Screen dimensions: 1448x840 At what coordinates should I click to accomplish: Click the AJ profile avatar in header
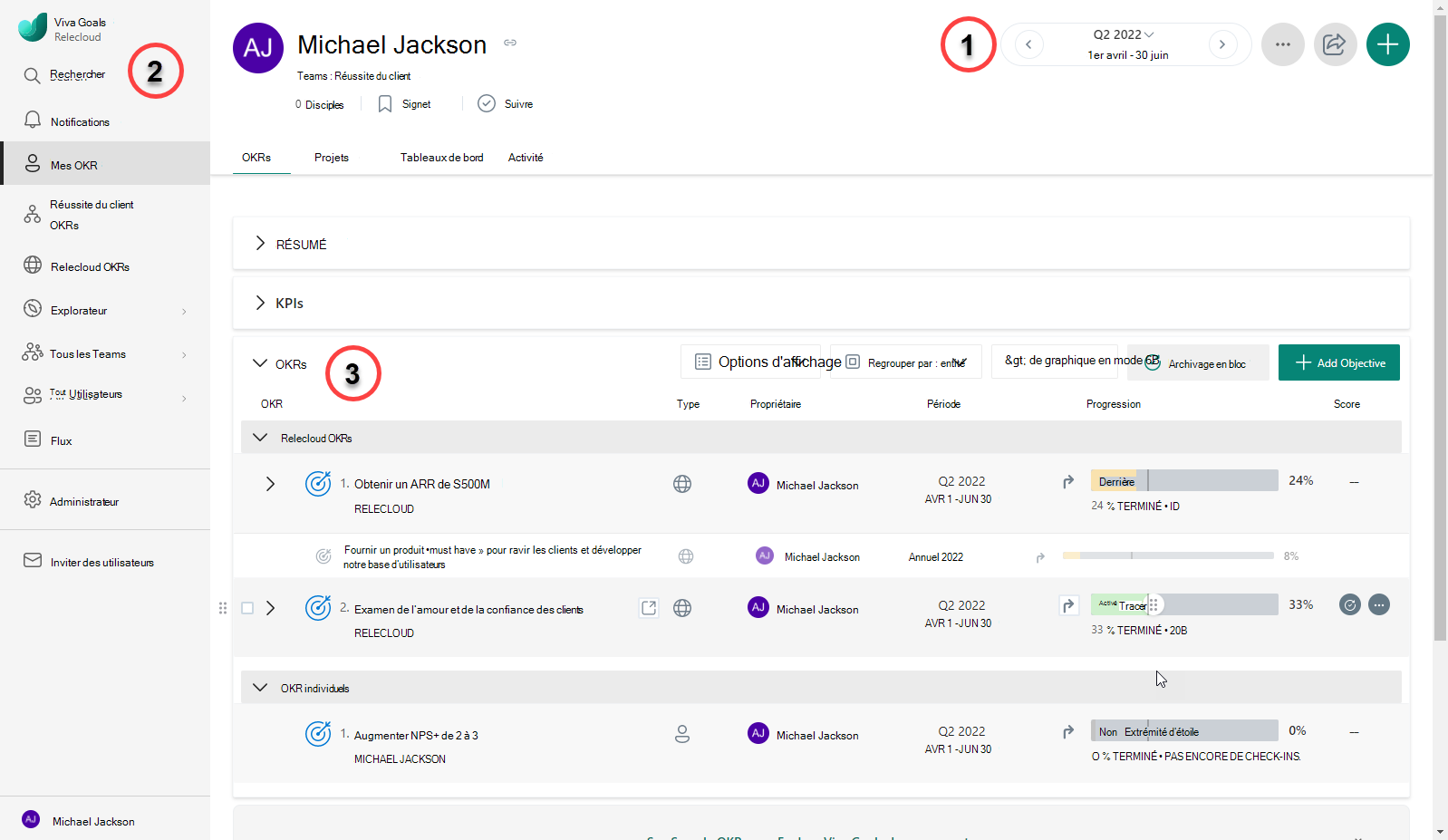[x=258, y=48]
